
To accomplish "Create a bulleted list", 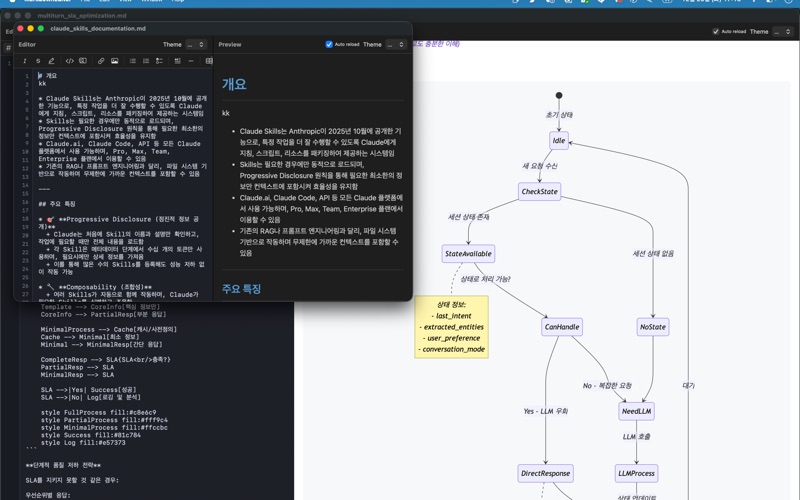I will coord(133,61).
